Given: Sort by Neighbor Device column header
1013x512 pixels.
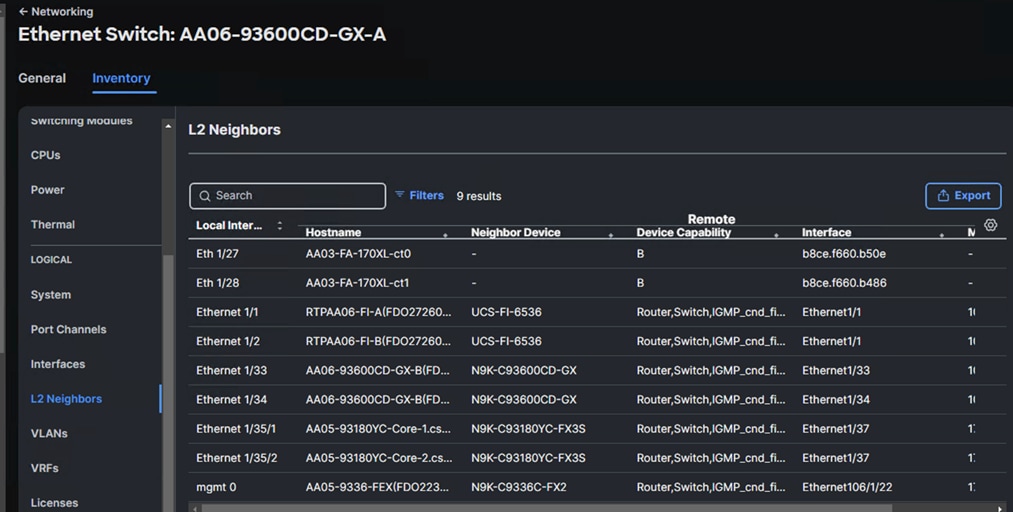Looking at the screenshot, I should click(x=516, y=232).
